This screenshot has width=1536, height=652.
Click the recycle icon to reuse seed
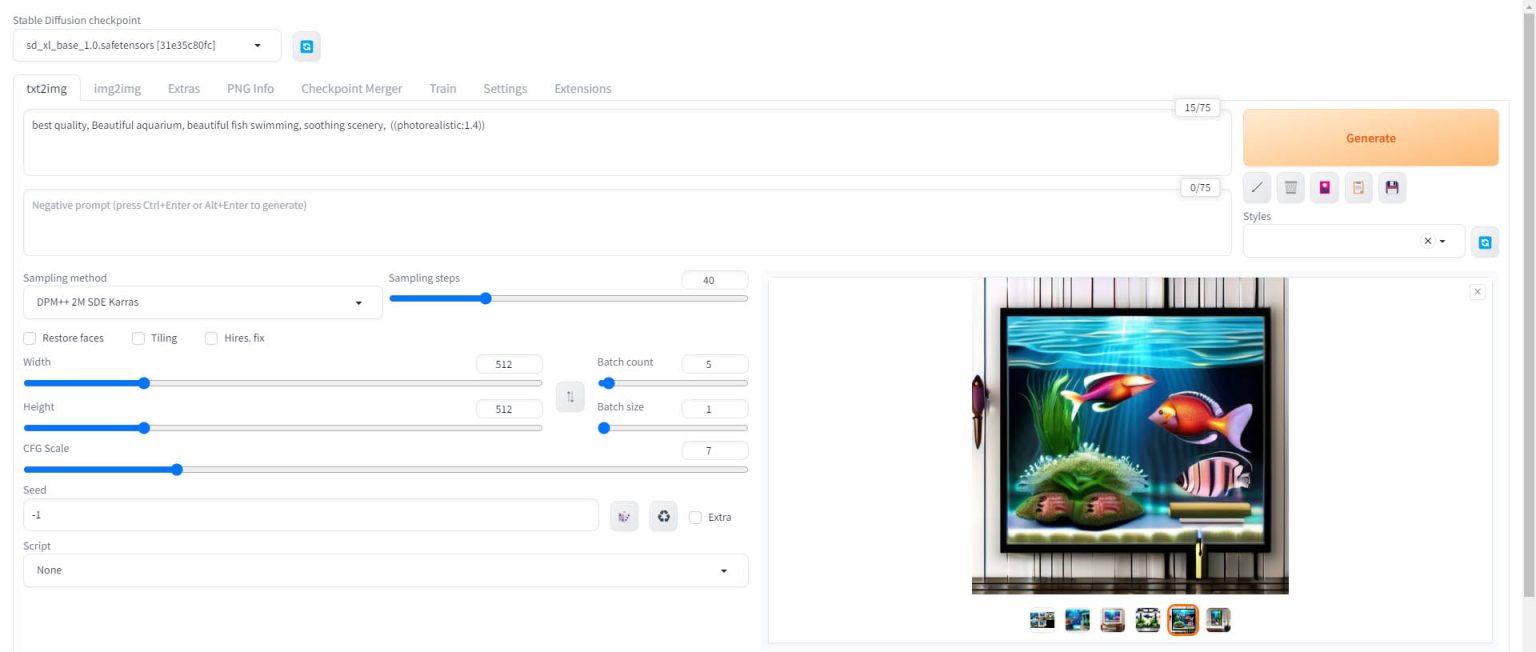663,516
